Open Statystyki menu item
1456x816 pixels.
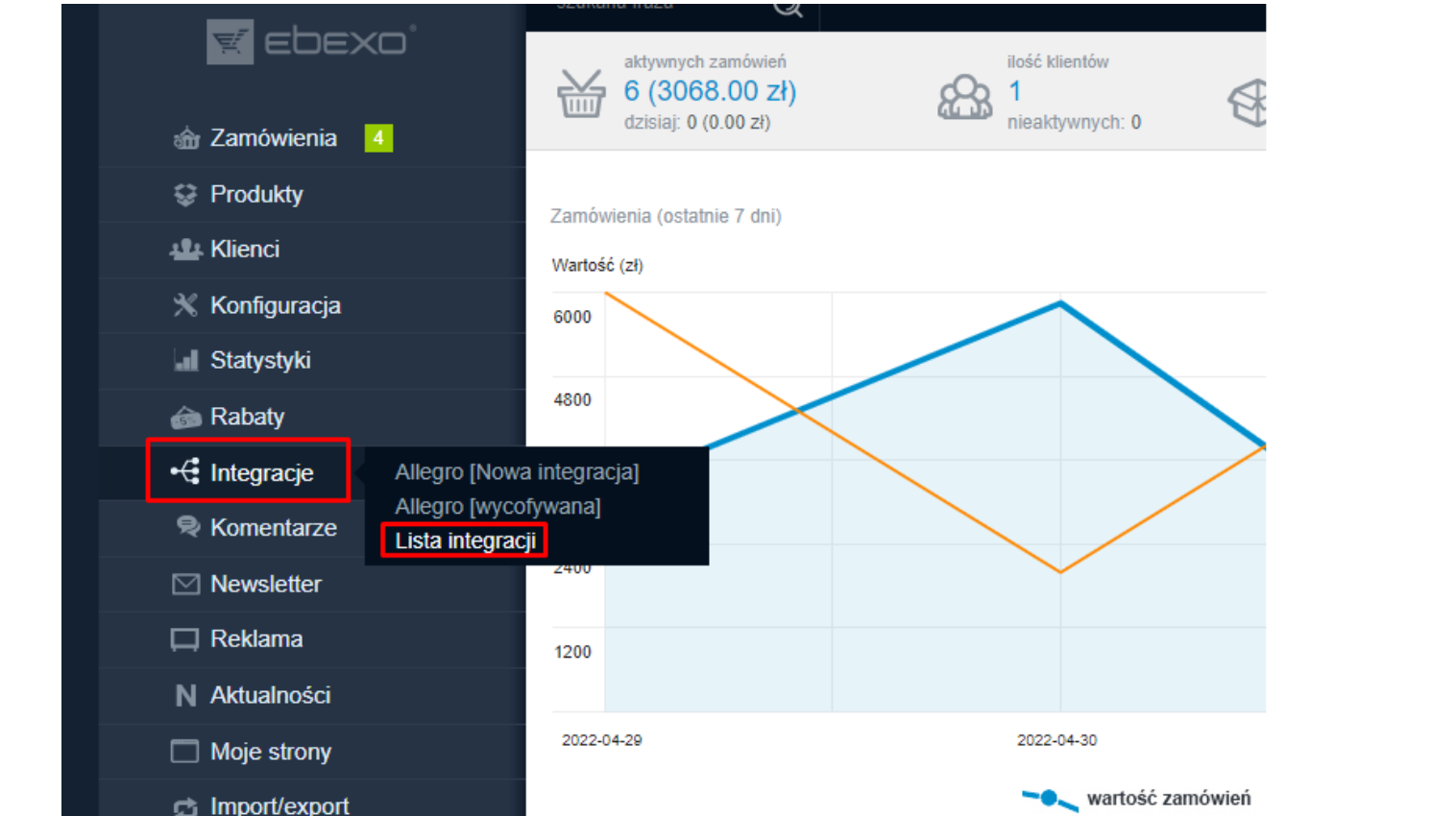tap(260, 360)
